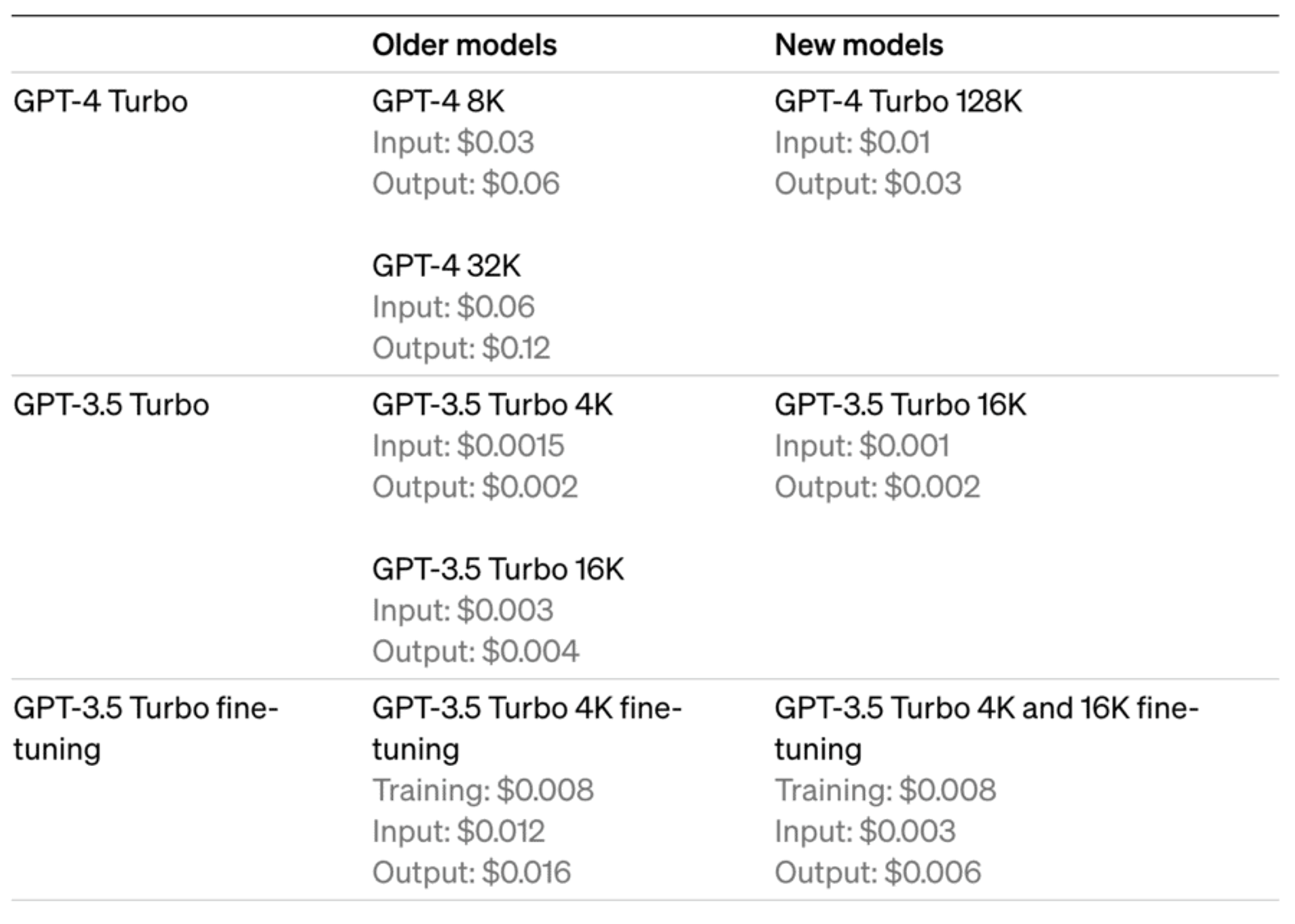The image size is (1295, 924).
Task: Click Output: $0.006 fine-tuning price
Action: point(877,872)
